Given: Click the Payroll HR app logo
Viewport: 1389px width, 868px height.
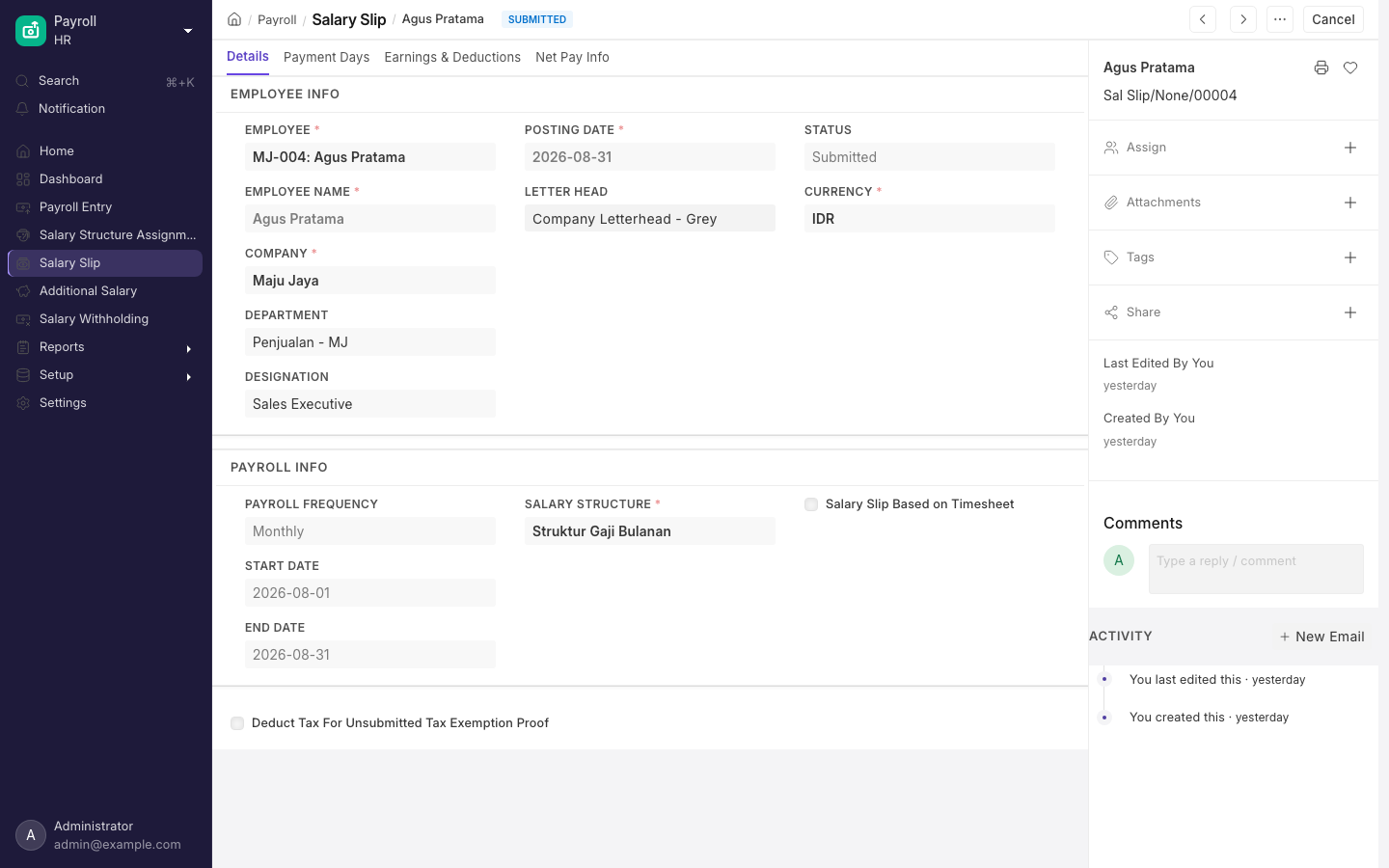Looking at the screenshot, I should [x=31, y=31].
